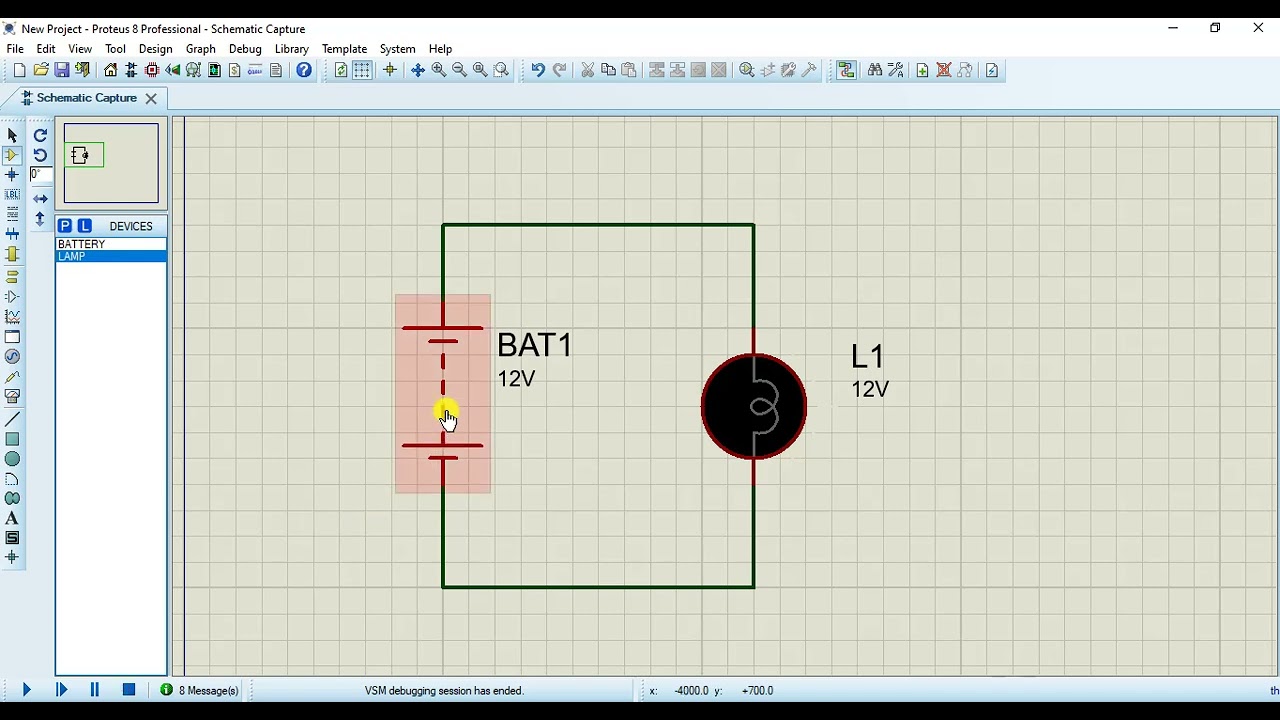Screen dimensions: 1280x720
Task: Select the Terminals mode tool
Action: pyautogui.click(x=12, y=276)
